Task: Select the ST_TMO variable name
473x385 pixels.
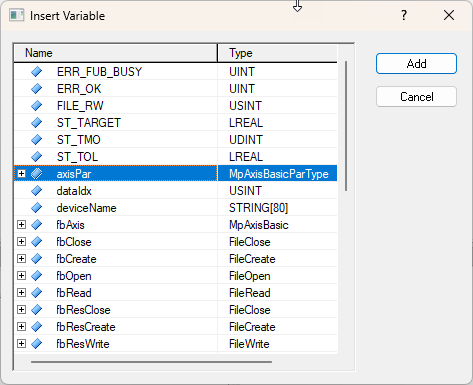Action: tap(79, 140)
